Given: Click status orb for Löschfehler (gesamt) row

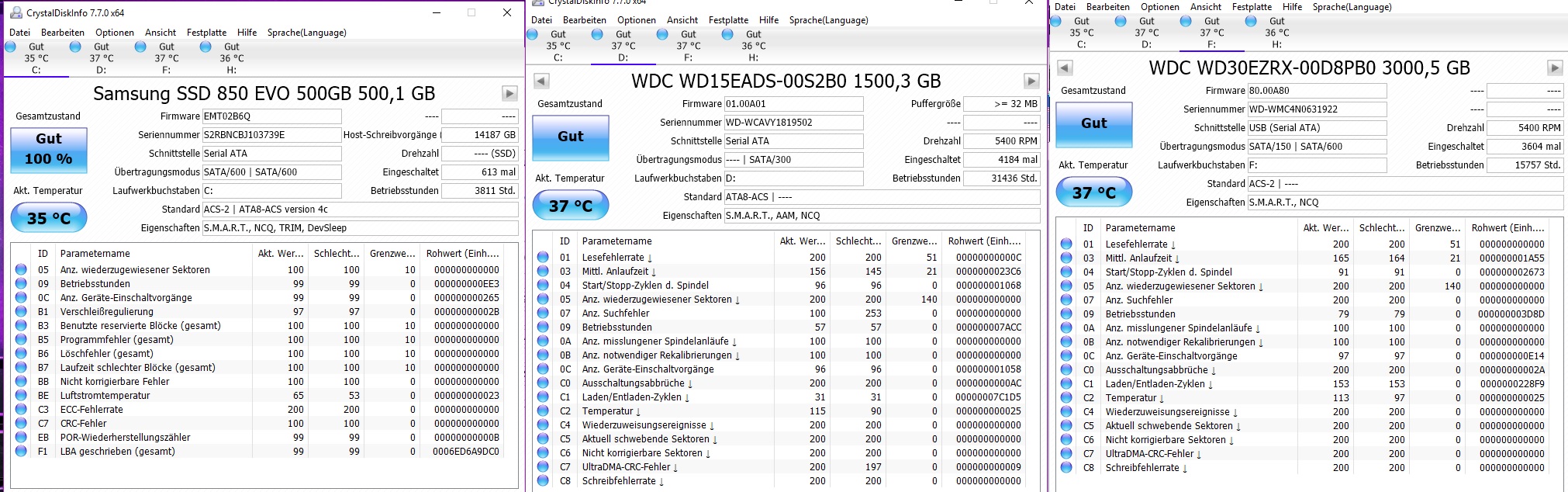Looking at the screenshot, I should [21, 353].
